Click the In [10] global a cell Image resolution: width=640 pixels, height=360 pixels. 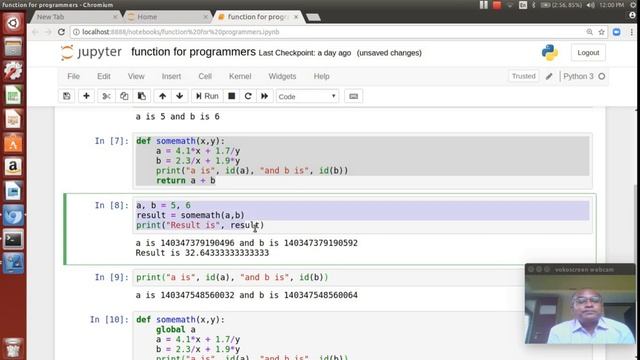click(362, 336)
